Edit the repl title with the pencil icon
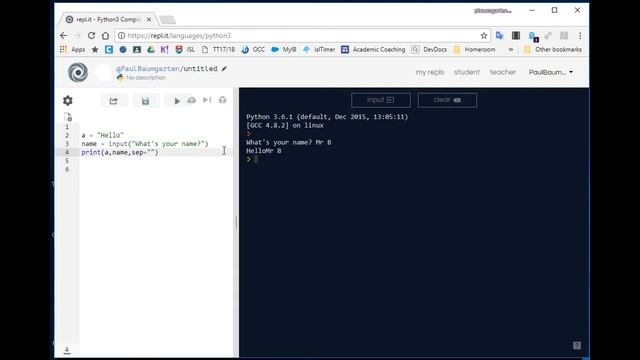Image resolution: width=640 pixels, height=360 pixels. (x=224, y=69)
